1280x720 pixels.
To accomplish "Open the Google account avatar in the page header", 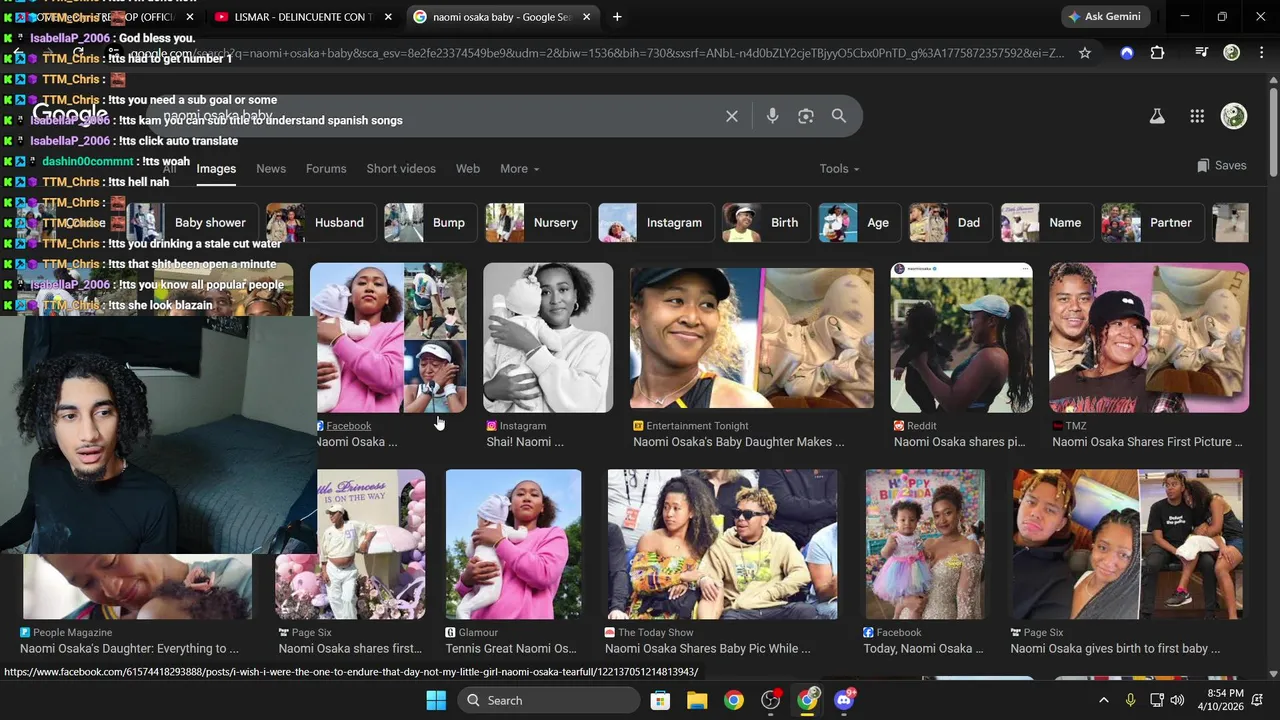I will click(x=1234, y=116).
